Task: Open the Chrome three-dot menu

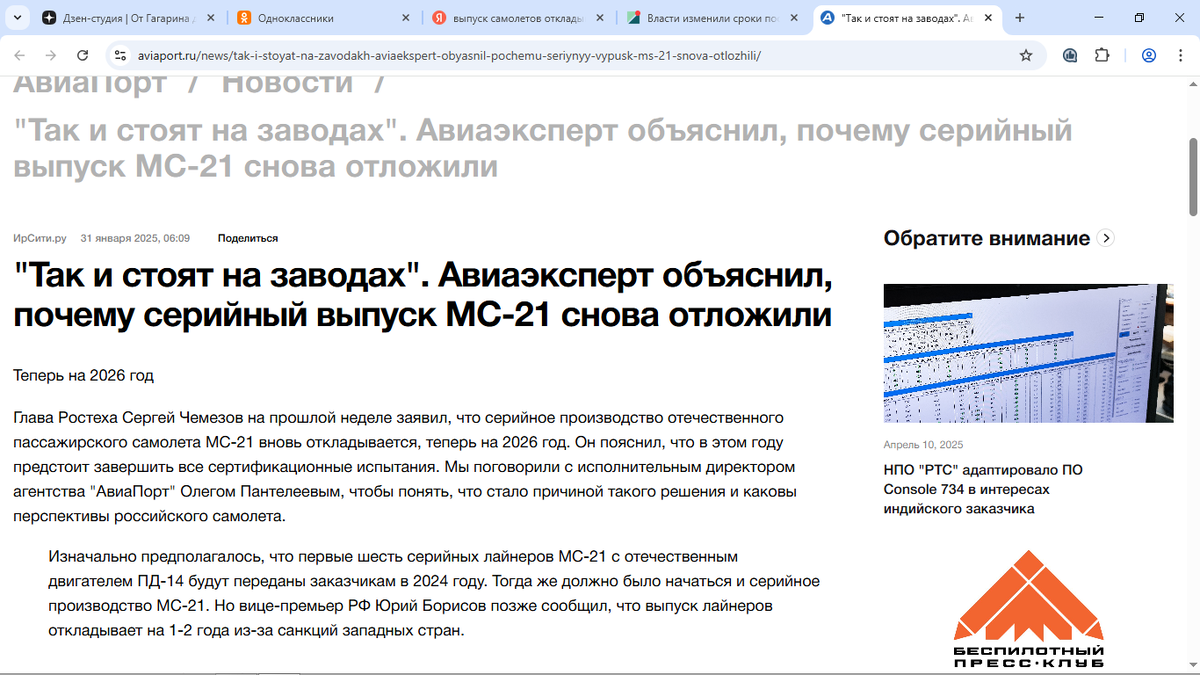Action: 1180,56
